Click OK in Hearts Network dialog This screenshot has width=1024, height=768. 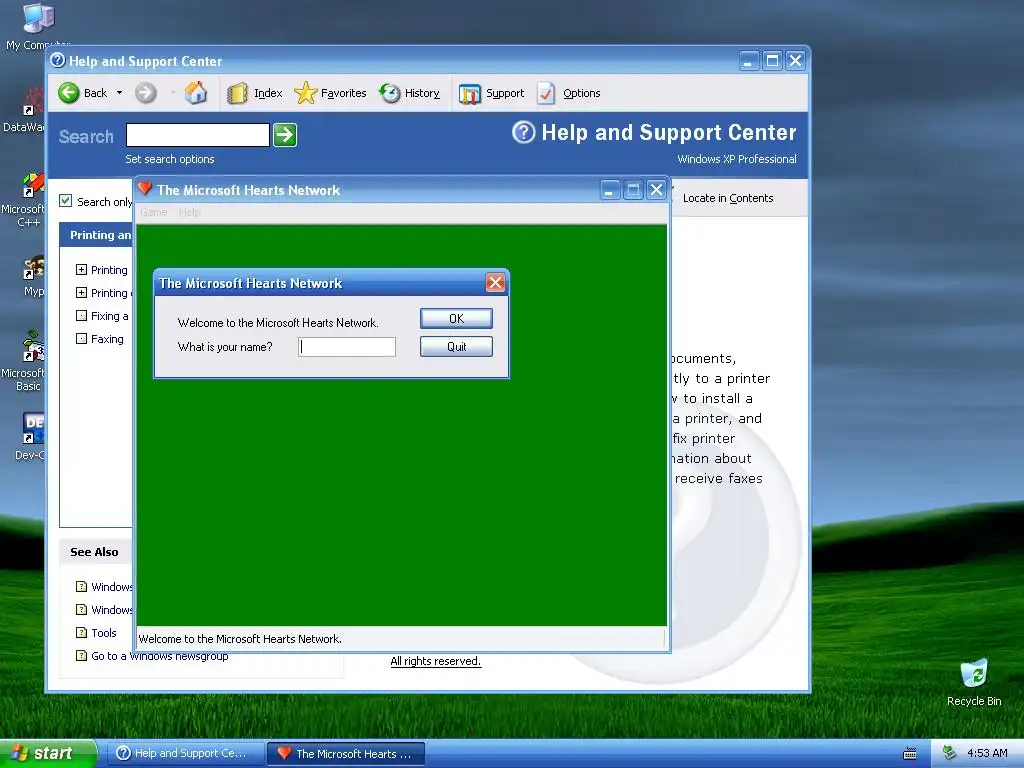(x=456, y=319)
